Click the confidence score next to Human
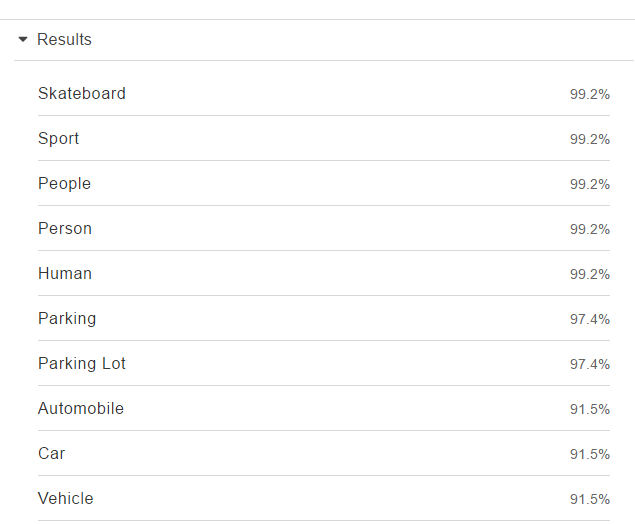This screenshot has width=635, height=524. [x=590, y=274]
